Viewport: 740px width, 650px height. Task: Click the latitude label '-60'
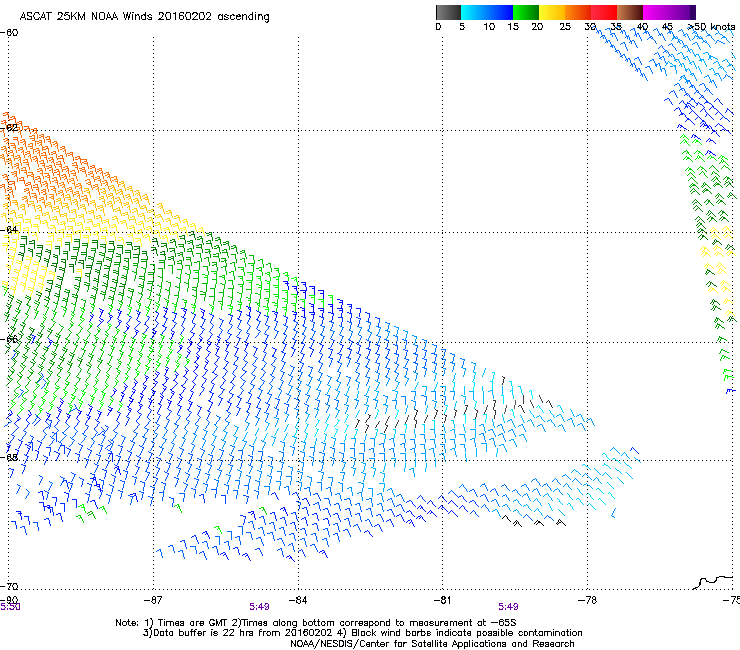point(9,33)
